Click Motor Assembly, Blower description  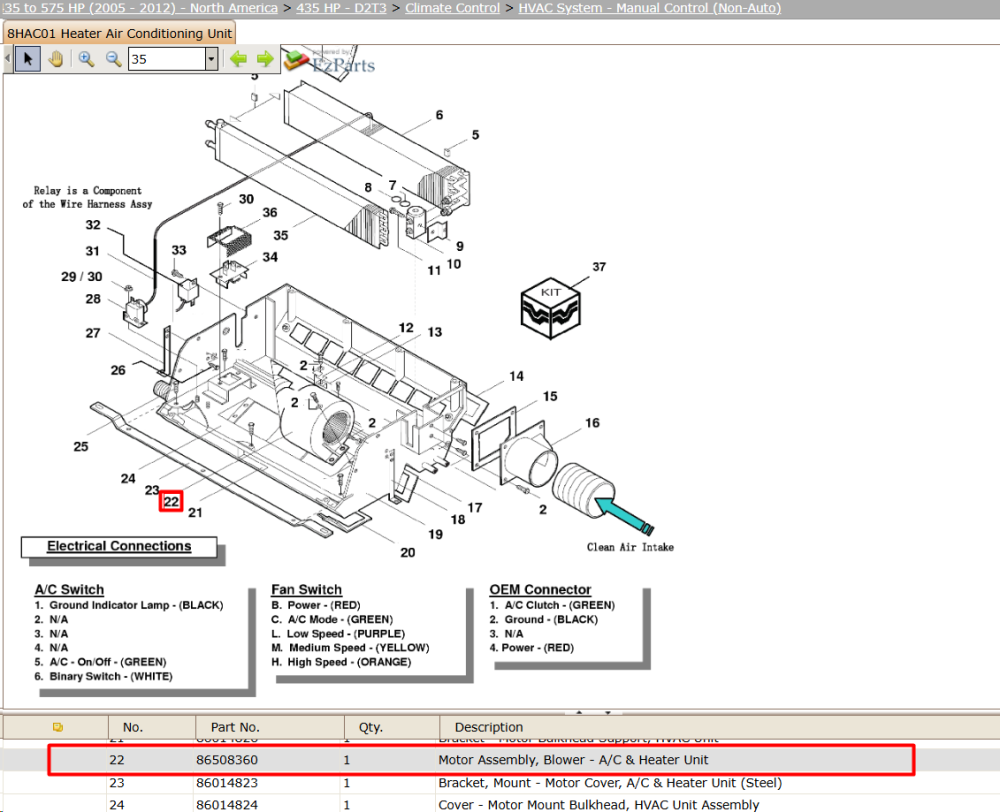[573, 760]
